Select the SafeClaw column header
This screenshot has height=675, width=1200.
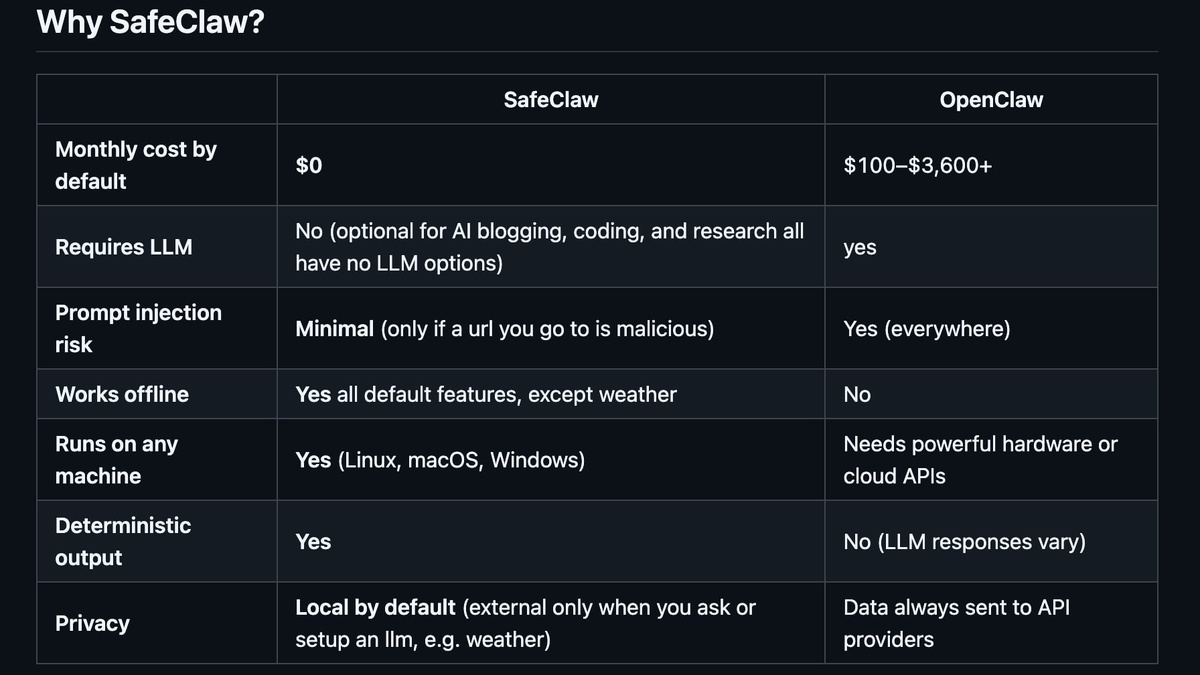click(x=551, y=99)
